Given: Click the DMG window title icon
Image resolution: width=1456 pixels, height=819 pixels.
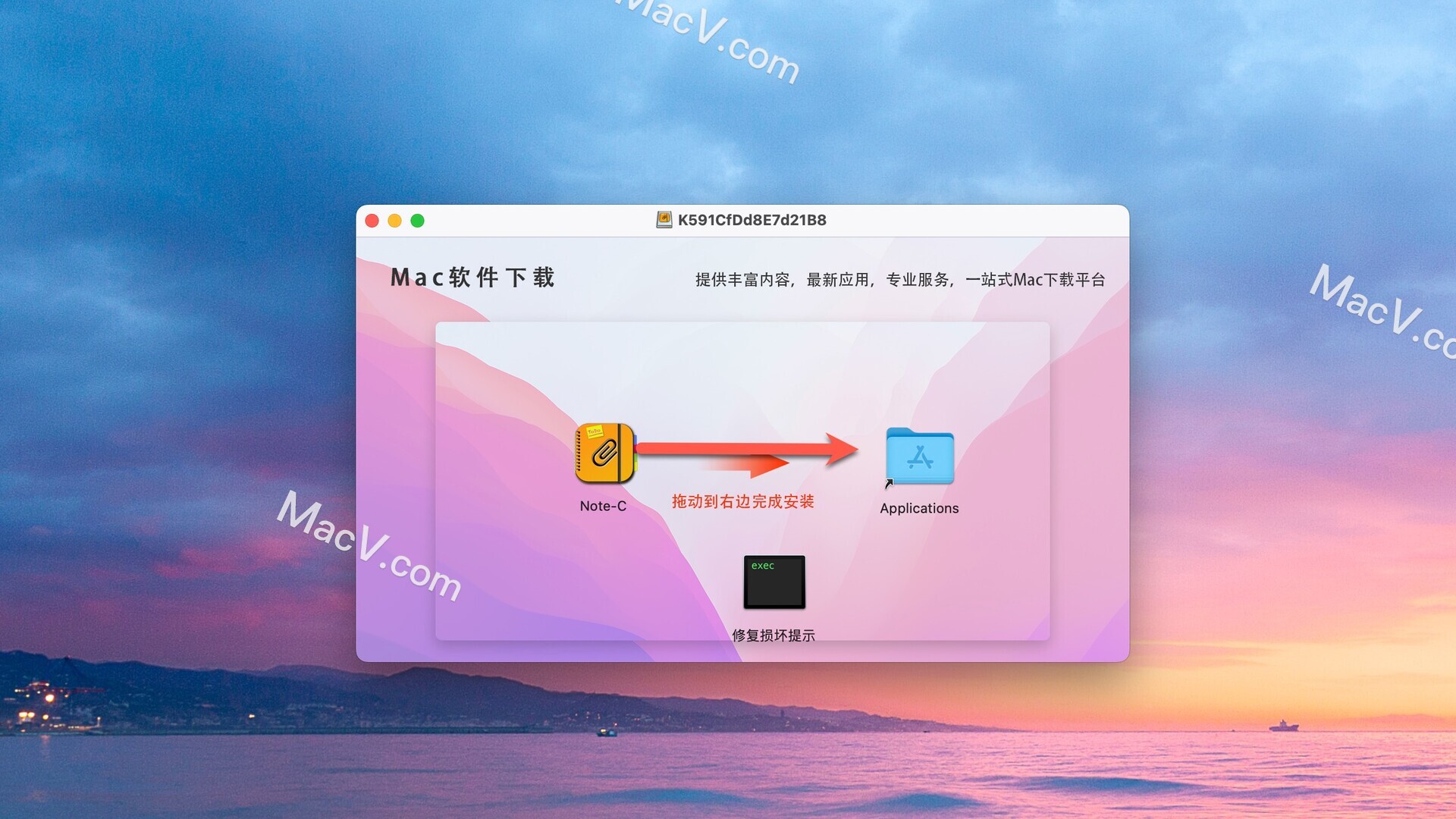Looking at the screenshot, I should (x=660, y=219).
